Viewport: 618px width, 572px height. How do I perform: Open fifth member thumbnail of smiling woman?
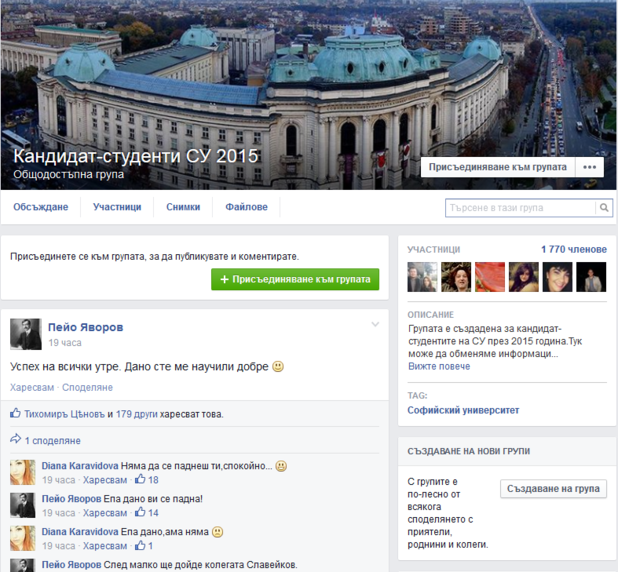tap(557, 277)
